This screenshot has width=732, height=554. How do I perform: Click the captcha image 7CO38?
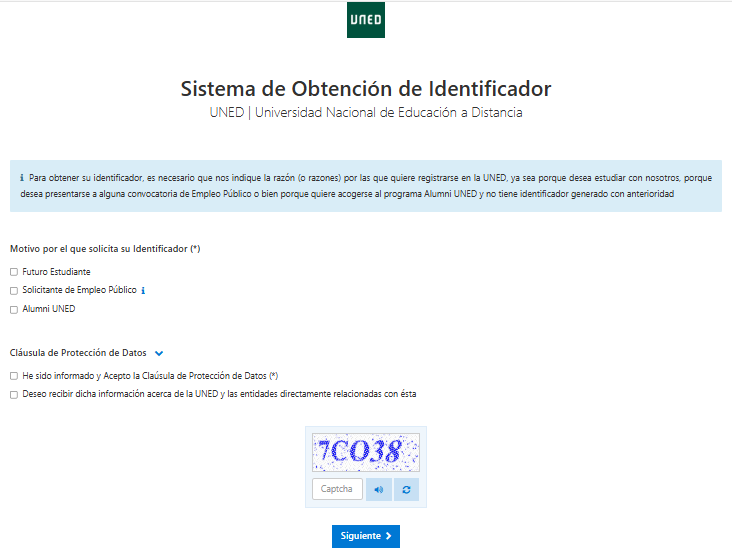(x=366, y=452)
